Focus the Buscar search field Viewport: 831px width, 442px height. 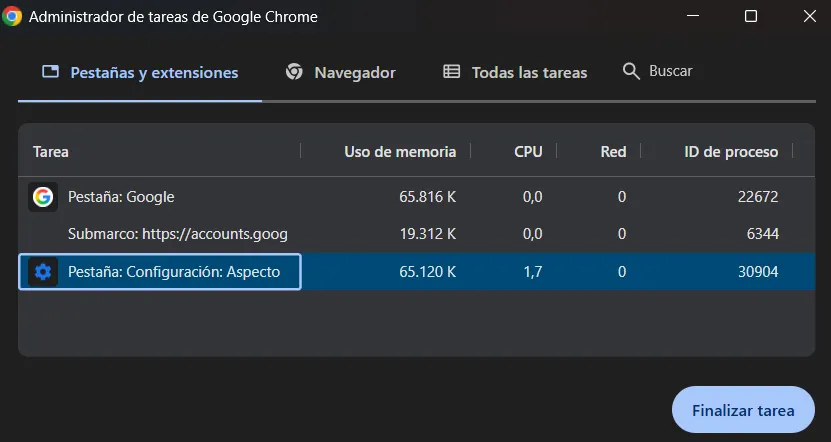[670, 71]
